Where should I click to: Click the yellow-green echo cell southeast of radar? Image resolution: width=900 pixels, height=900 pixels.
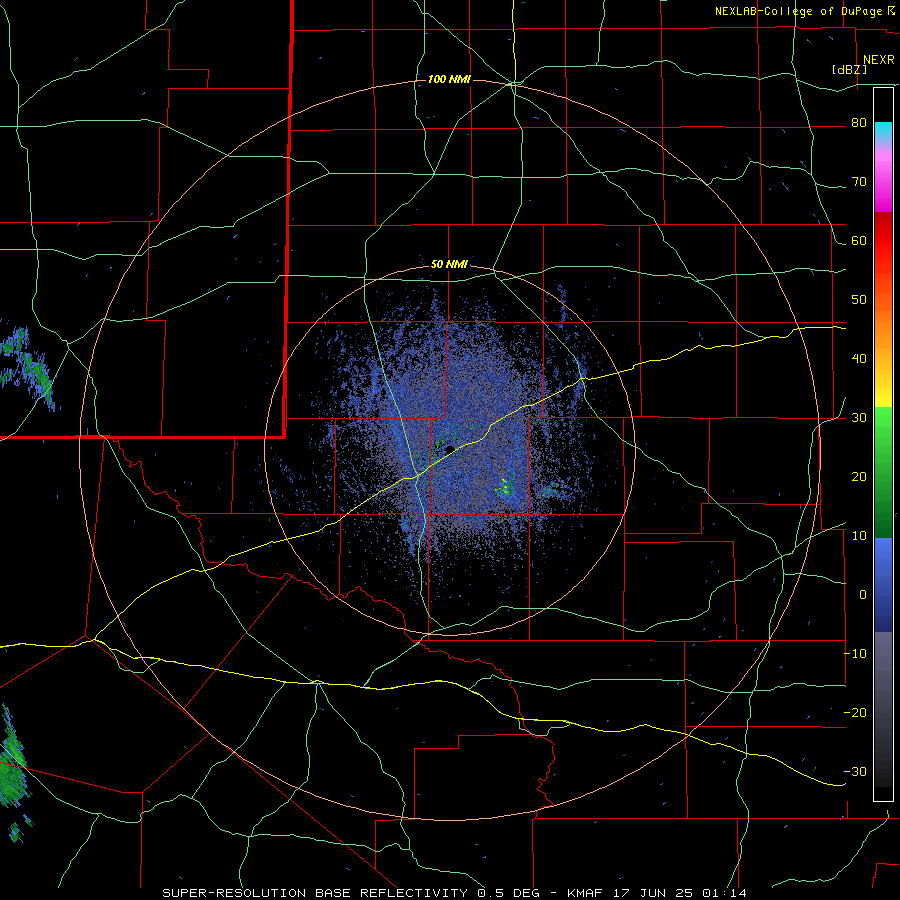[505, 487]
